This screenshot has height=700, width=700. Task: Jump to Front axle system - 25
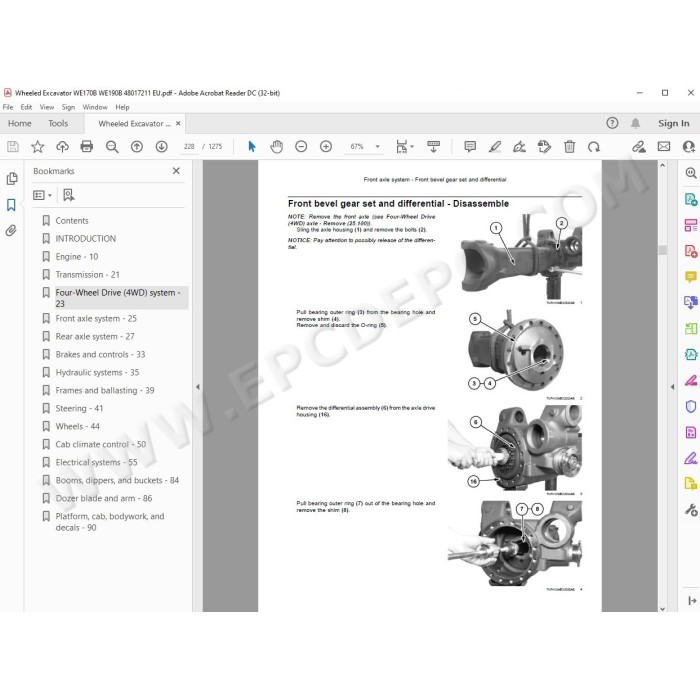click(96, 318)
